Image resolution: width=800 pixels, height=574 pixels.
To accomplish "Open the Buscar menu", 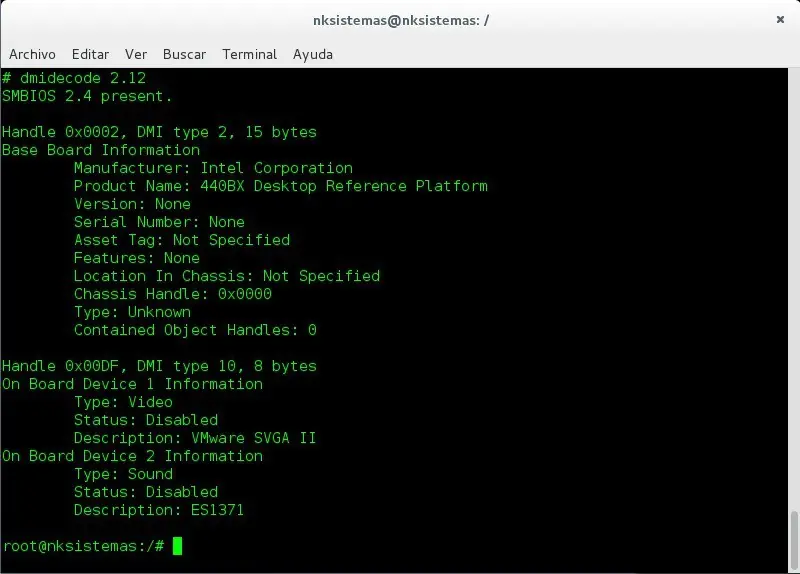I will [184, 54].
